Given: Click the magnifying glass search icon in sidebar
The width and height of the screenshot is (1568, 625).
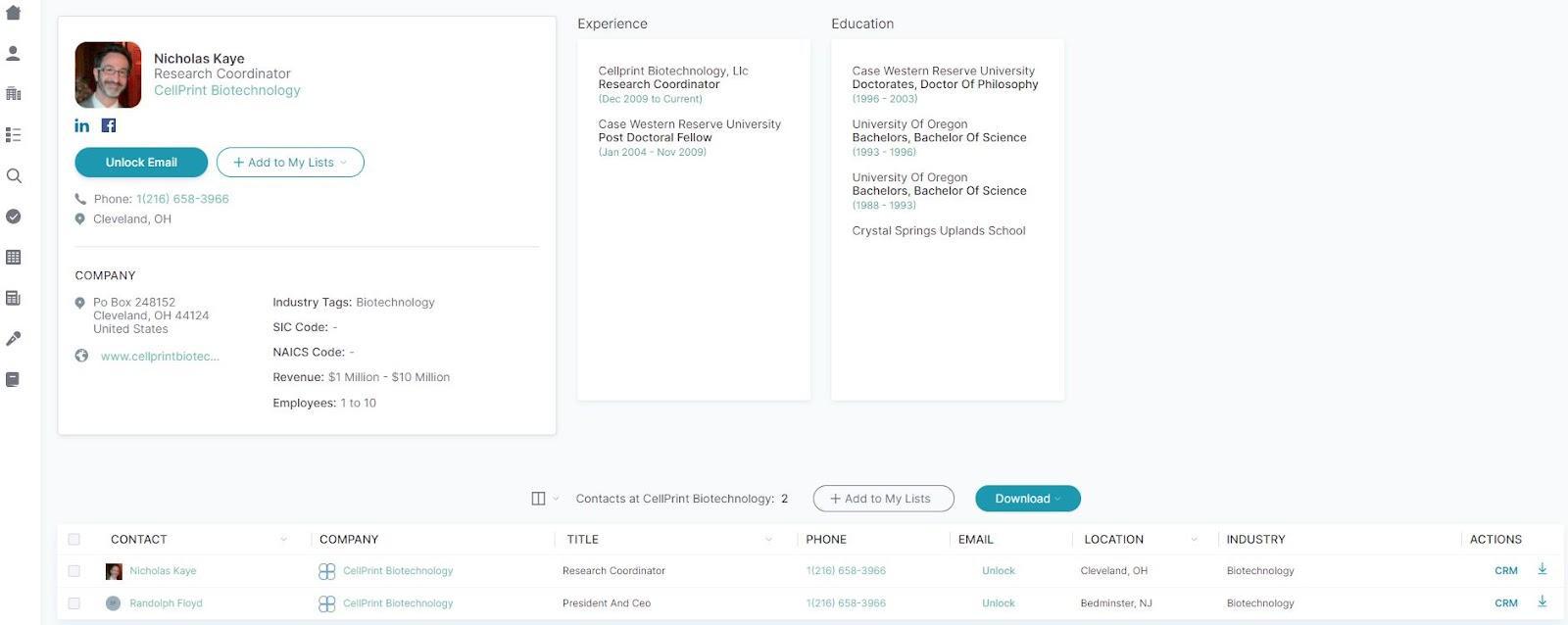Looking at the screenshot, I should coord(14,176).
